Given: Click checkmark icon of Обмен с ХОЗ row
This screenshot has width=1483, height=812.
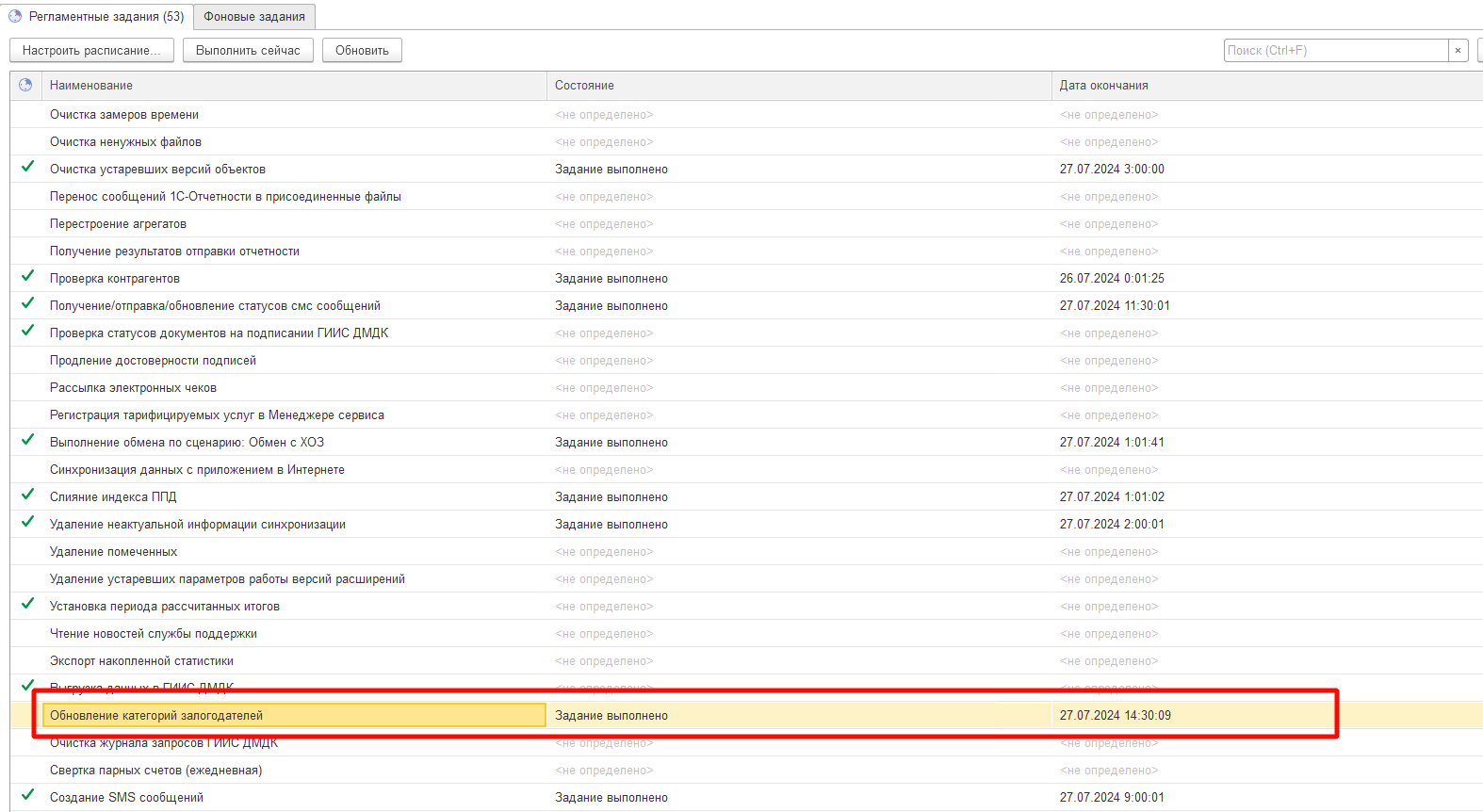Looking at the screenshot, I should [x=27, y=440].
